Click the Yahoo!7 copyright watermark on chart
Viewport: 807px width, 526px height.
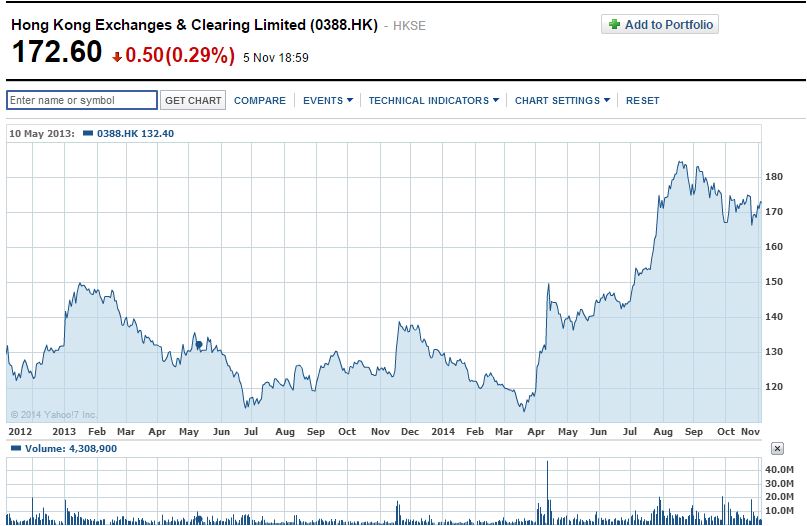[x=54, y=413]
